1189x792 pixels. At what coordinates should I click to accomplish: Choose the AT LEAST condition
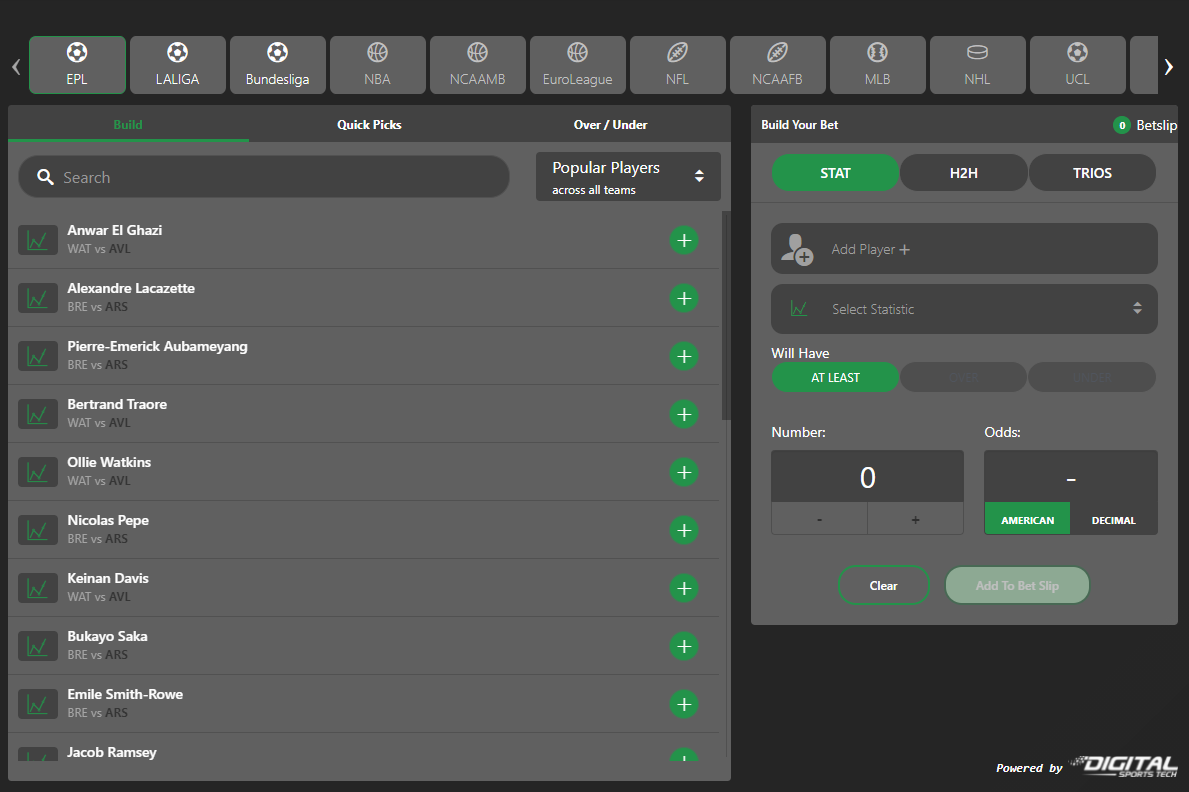pos(835,378)
